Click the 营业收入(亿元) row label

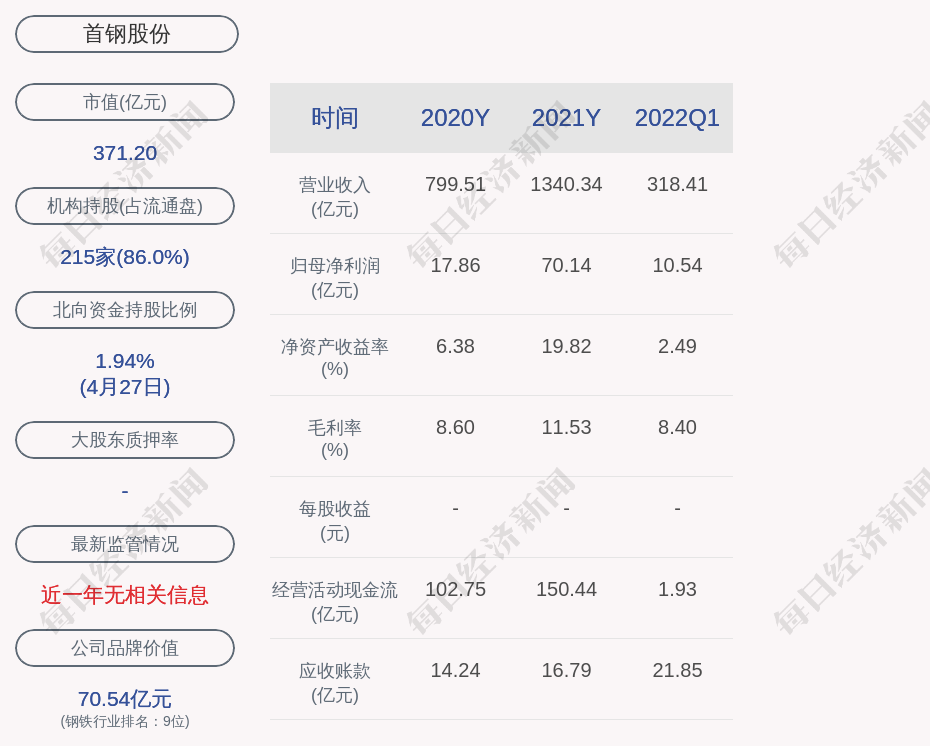pyautogui.click(x=335, y=197)
